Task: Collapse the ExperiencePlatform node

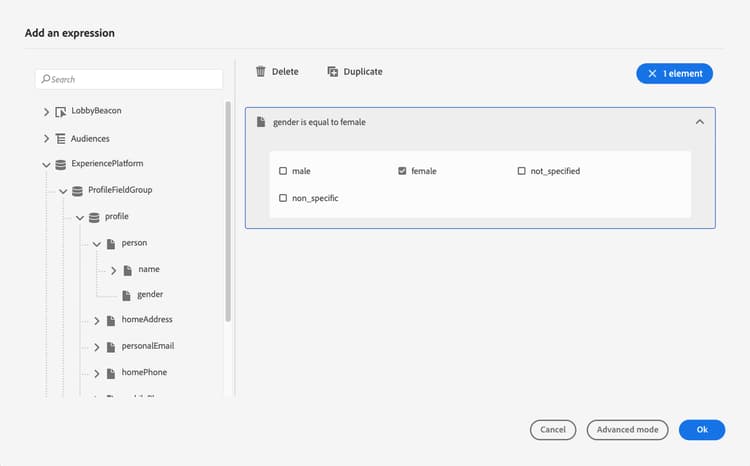Action: pyautogui.click(x=46, y=165)
